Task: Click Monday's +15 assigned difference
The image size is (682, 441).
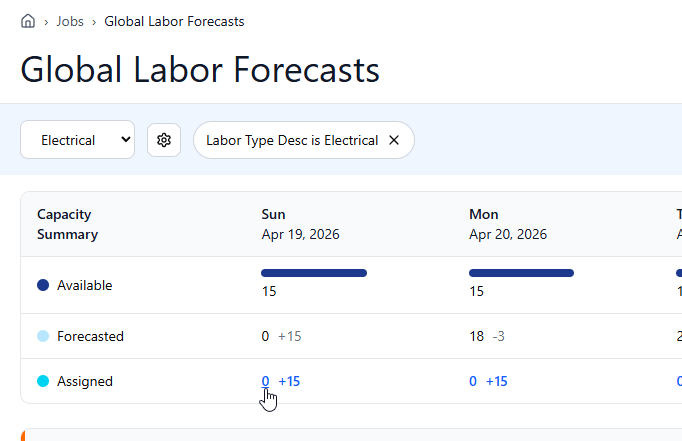Action: pos(497,381)
